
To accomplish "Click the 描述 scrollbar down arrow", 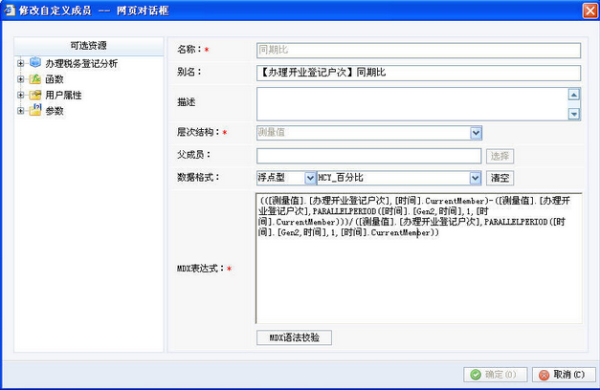I will click(574, 113).
